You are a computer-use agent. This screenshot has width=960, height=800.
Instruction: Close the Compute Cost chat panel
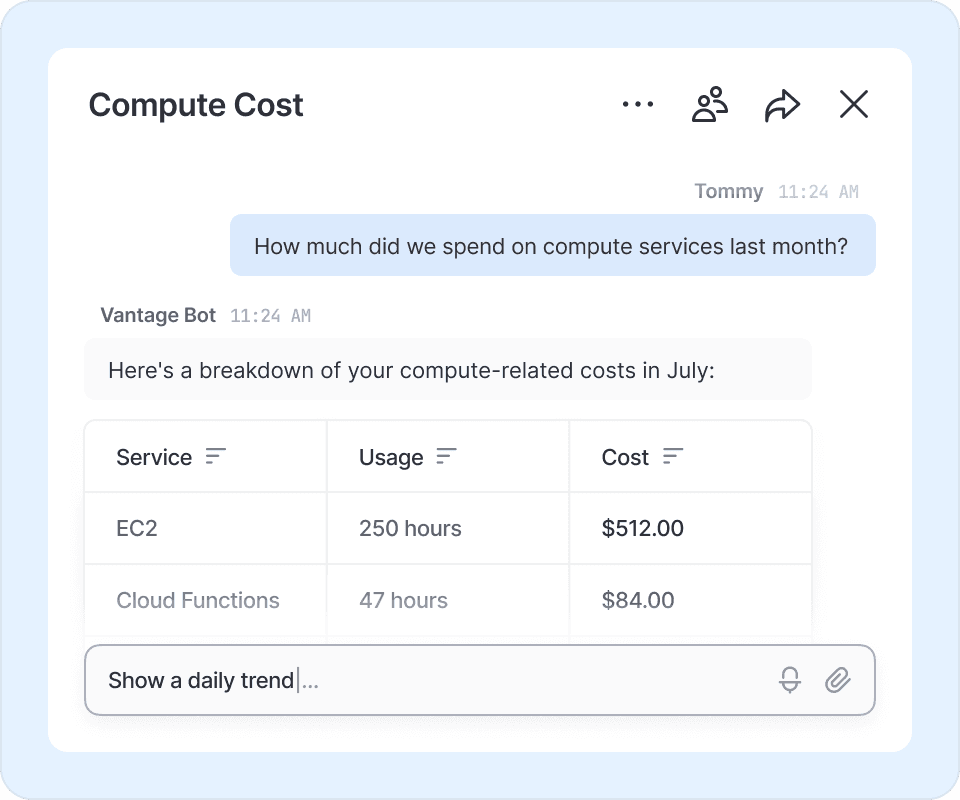click(x=854, y=104)
